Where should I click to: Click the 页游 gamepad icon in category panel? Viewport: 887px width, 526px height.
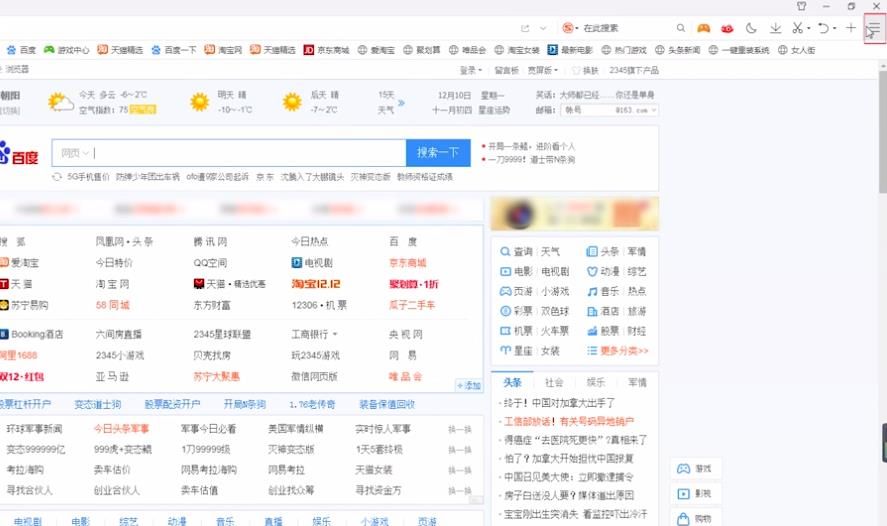click(505, 291)
